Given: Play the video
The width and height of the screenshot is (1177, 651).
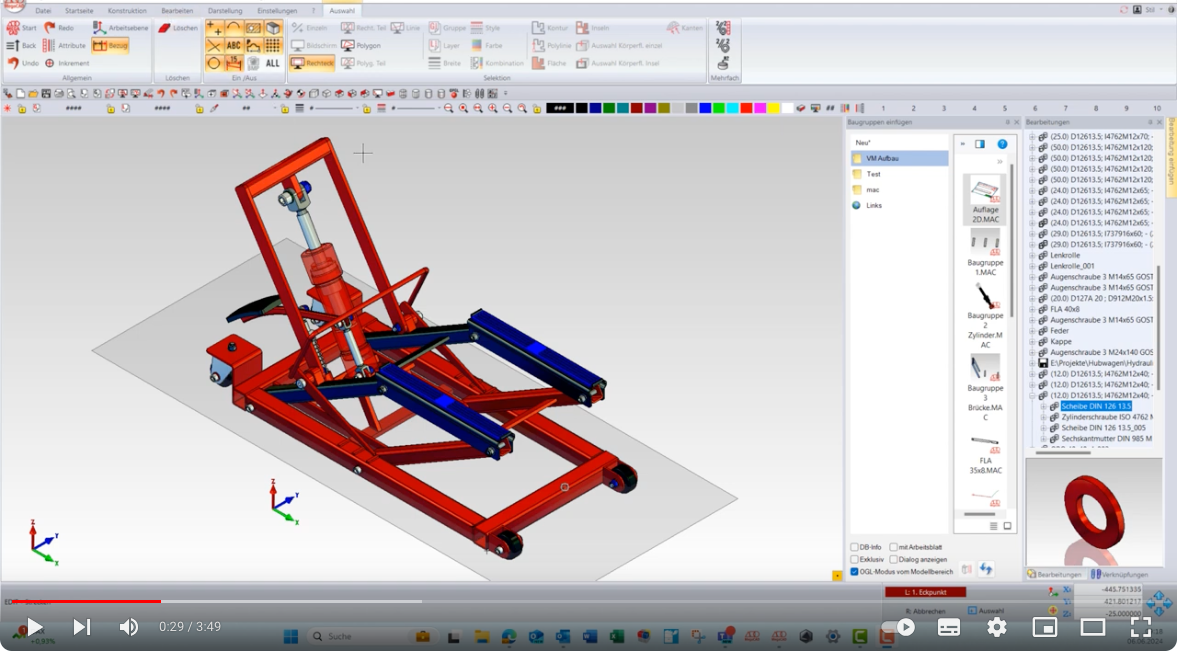Looking at the screenshot, I should click(x=35, y=626).
